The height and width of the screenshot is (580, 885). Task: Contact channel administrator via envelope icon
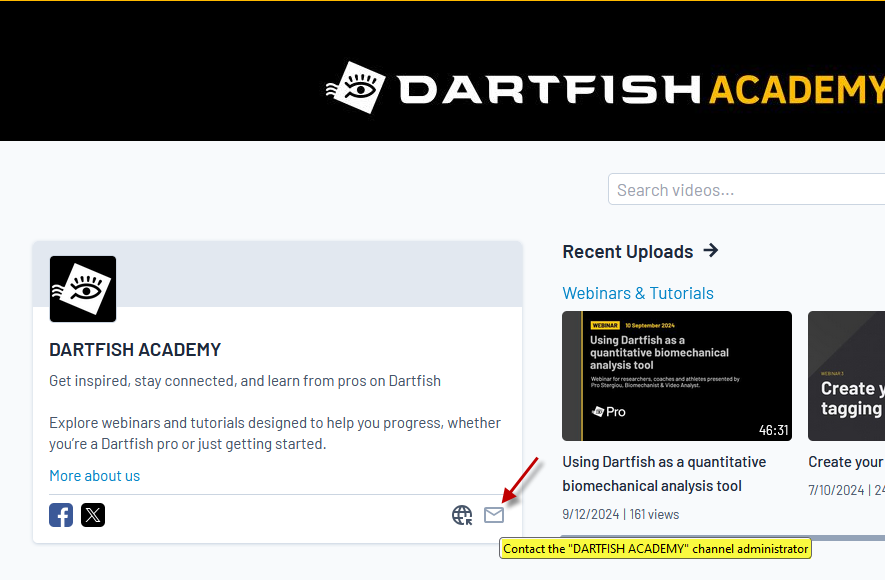(494, 515)
